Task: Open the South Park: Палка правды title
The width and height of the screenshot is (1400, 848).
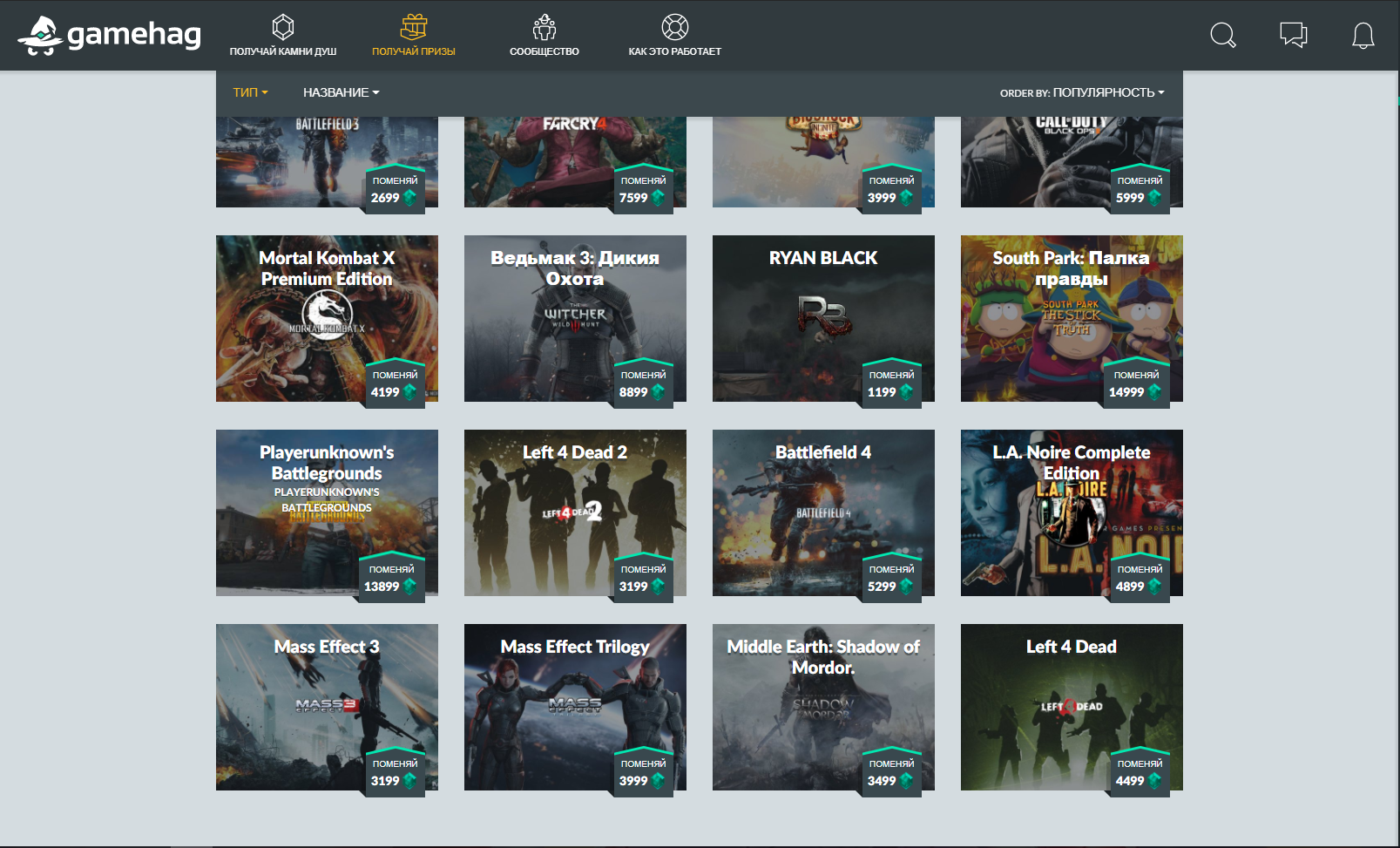Action: [x=1072, y=268]
